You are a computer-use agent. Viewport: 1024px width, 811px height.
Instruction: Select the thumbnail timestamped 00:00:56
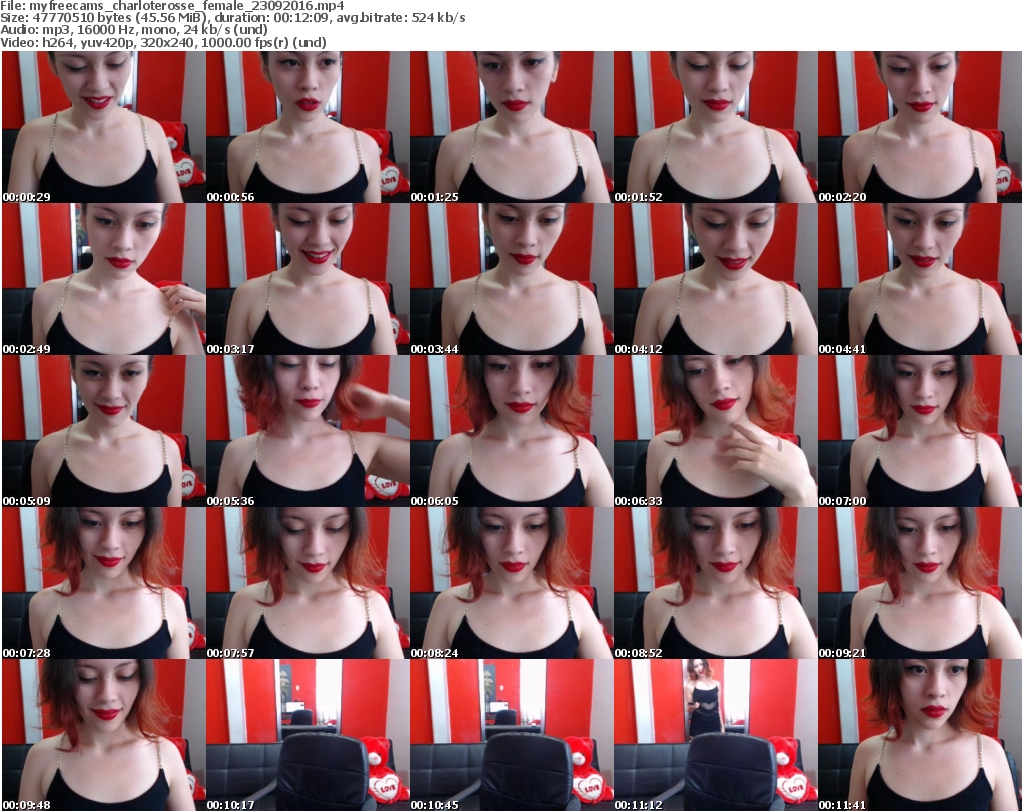coord(308,127)
